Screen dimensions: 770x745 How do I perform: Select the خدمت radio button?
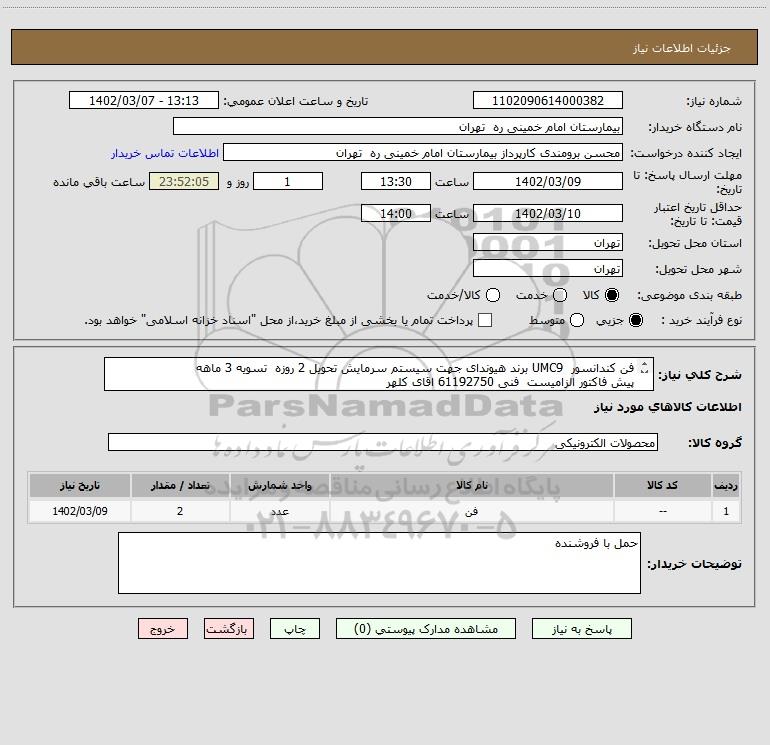[x=560, y=295]
